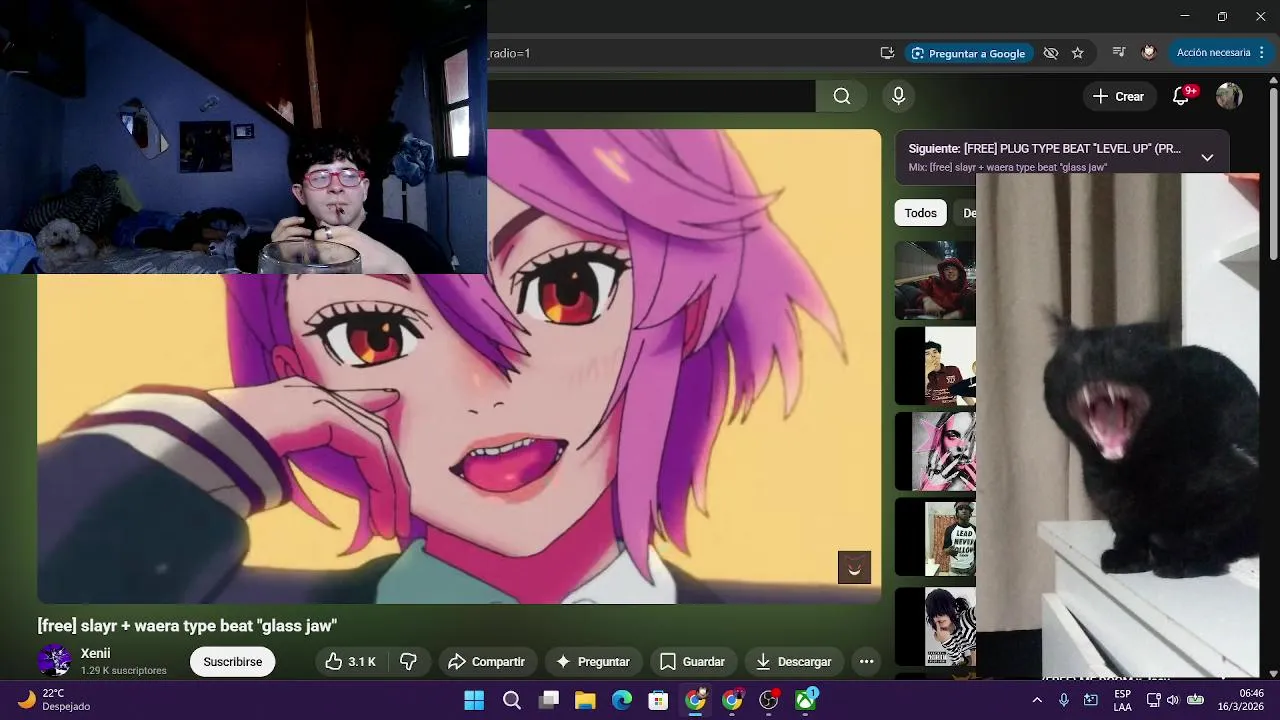The height and width of the screenshot is (720, 1280).
Task: Open OBS Studio from the taskbar
Action: coord(768,700)
